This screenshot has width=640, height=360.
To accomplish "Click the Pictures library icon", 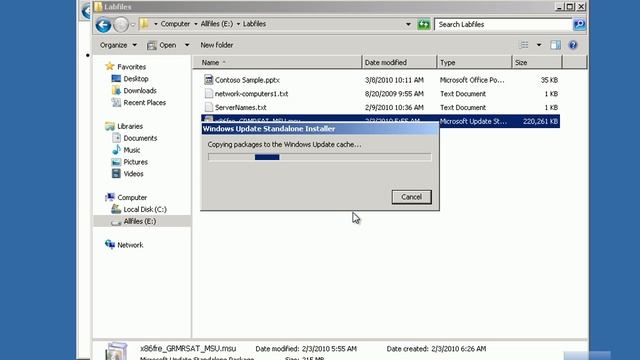I will point(116,162).
